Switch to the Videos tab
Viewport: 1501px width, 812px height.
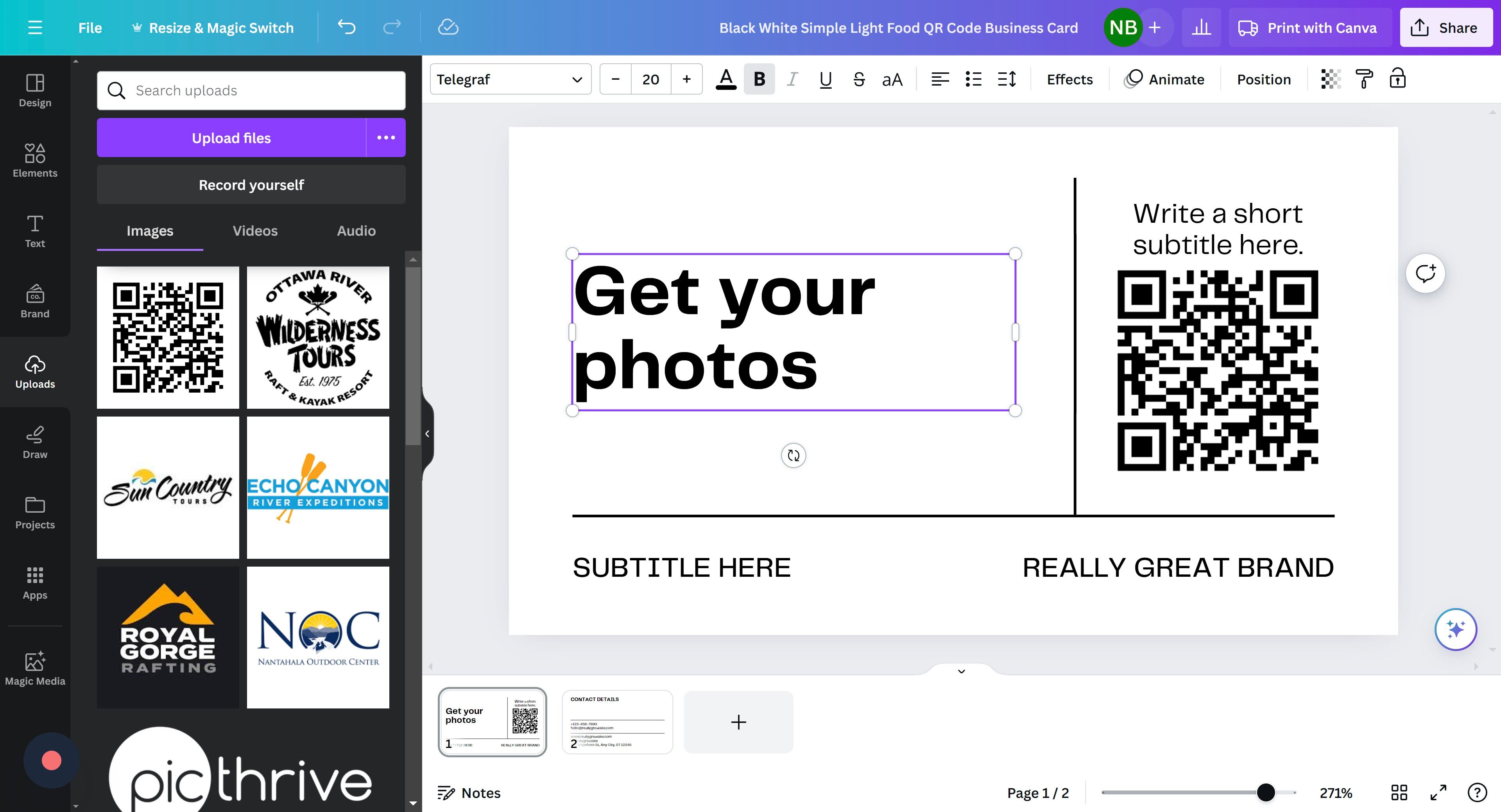tap(254, 231)
